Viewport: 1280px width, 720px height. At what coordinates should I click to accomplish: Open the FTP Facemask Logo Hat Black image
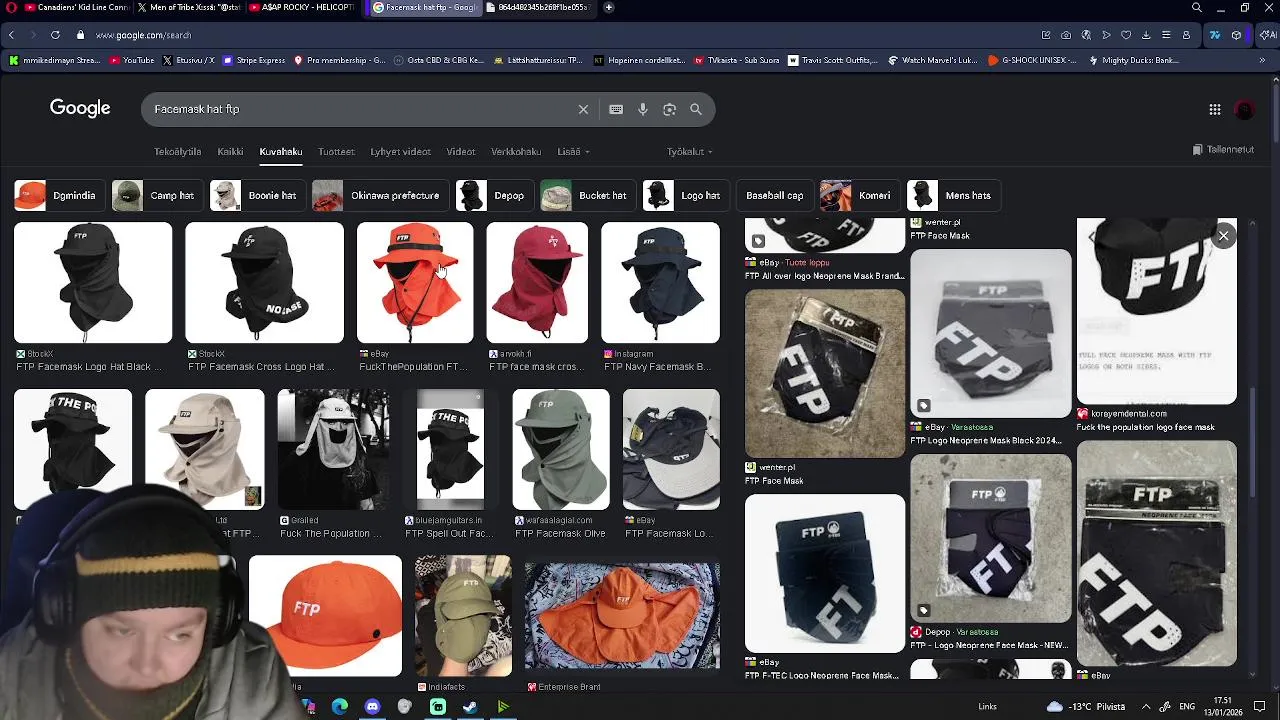93,283
